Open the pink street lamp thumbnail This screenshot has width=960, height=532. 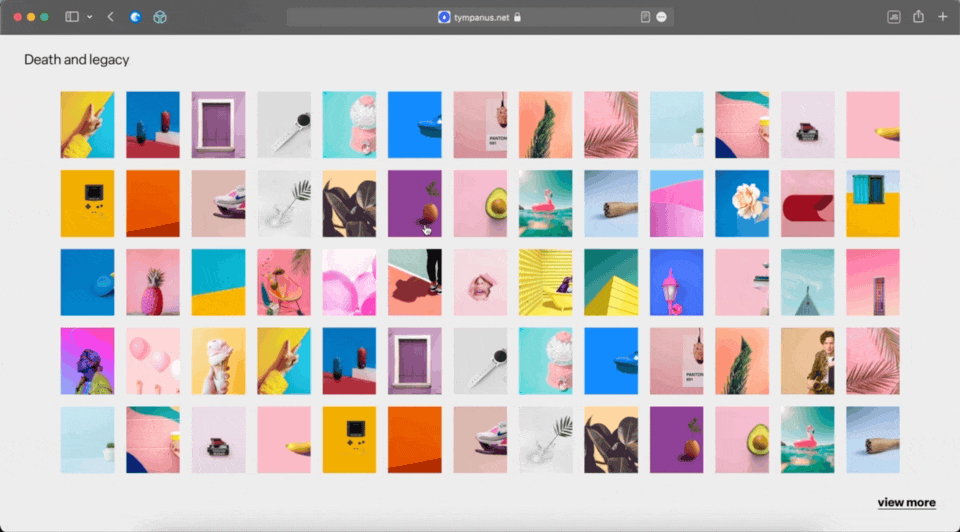pyautogui.click(x=677, y=282)
